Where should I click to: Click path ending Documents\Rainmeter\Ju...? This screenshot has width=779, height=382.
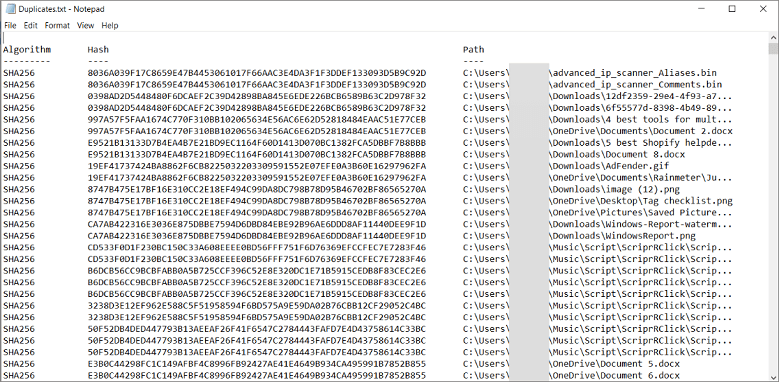point(598,178)
